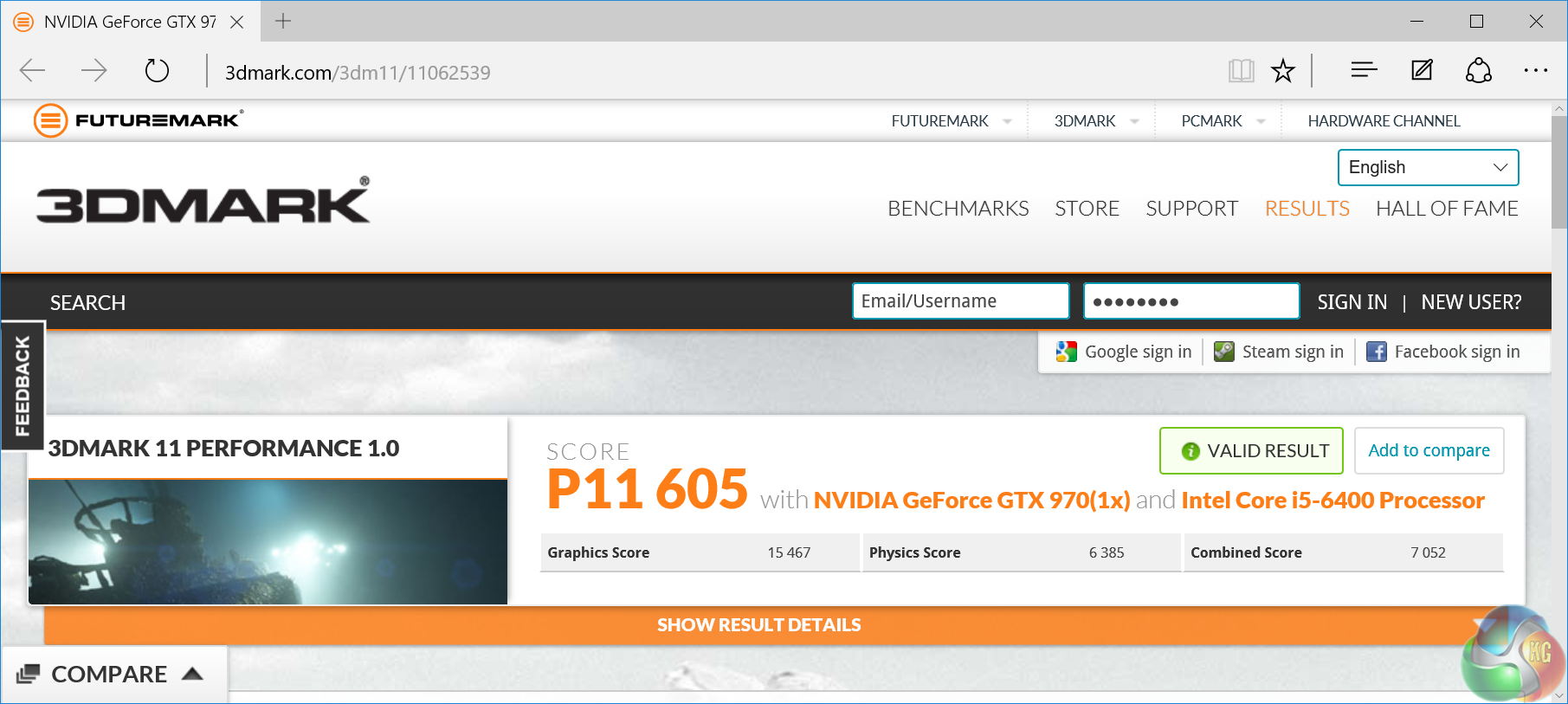
Task: Click the 3DMARK 11 PERFORMANCE 1.0 heading
Action: coord(223,449)
